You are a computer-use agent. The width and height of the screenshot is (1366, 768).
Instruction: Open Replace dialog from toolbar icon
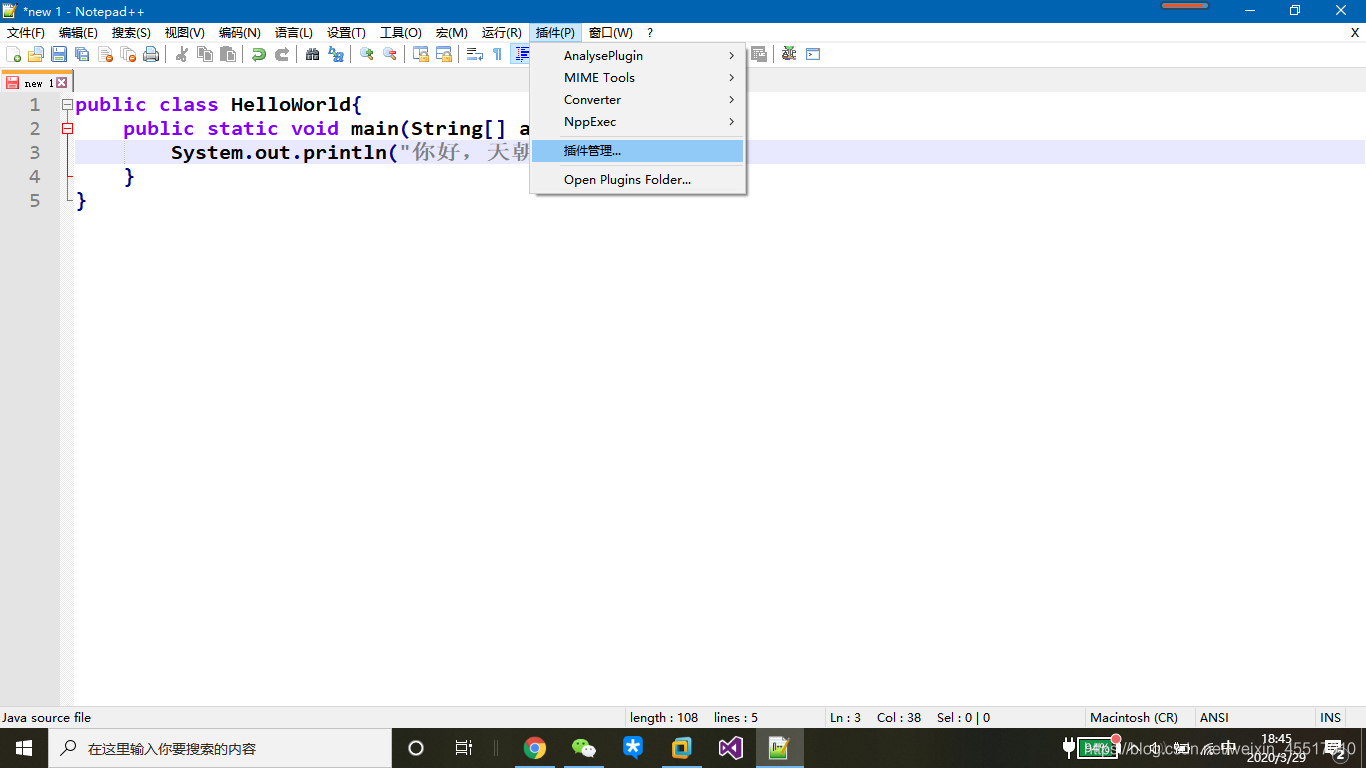click(336, 54)
